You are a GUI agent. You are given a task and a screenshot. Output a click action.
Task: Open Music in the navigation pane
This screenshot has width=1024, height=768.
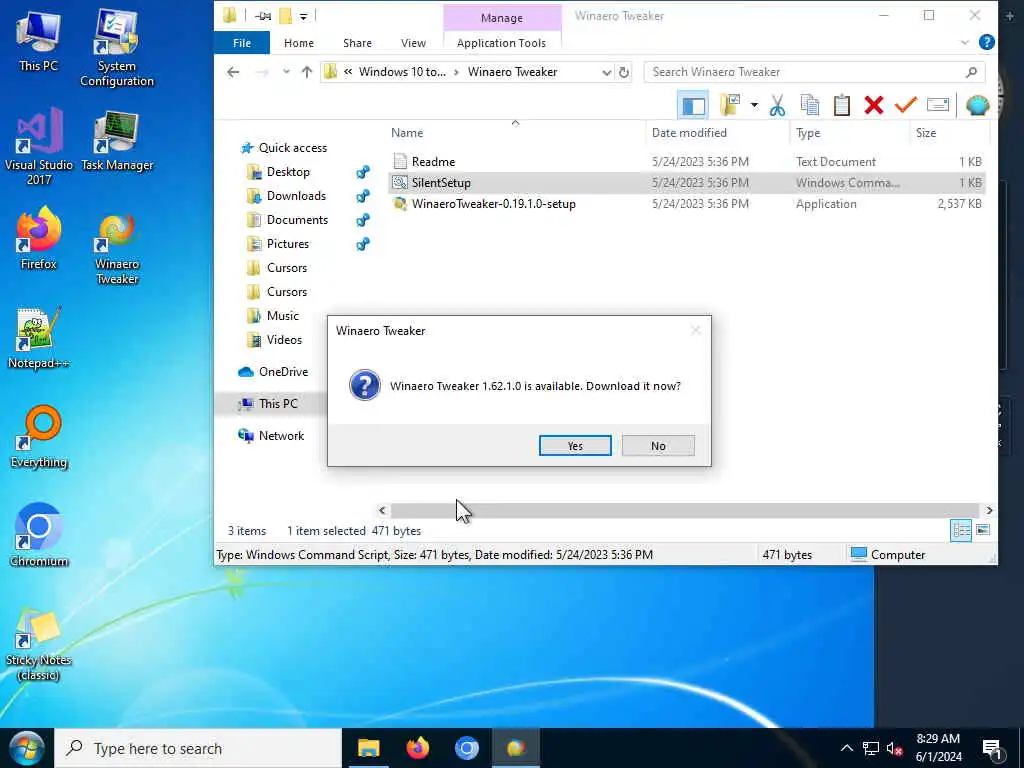coord(282,315)
